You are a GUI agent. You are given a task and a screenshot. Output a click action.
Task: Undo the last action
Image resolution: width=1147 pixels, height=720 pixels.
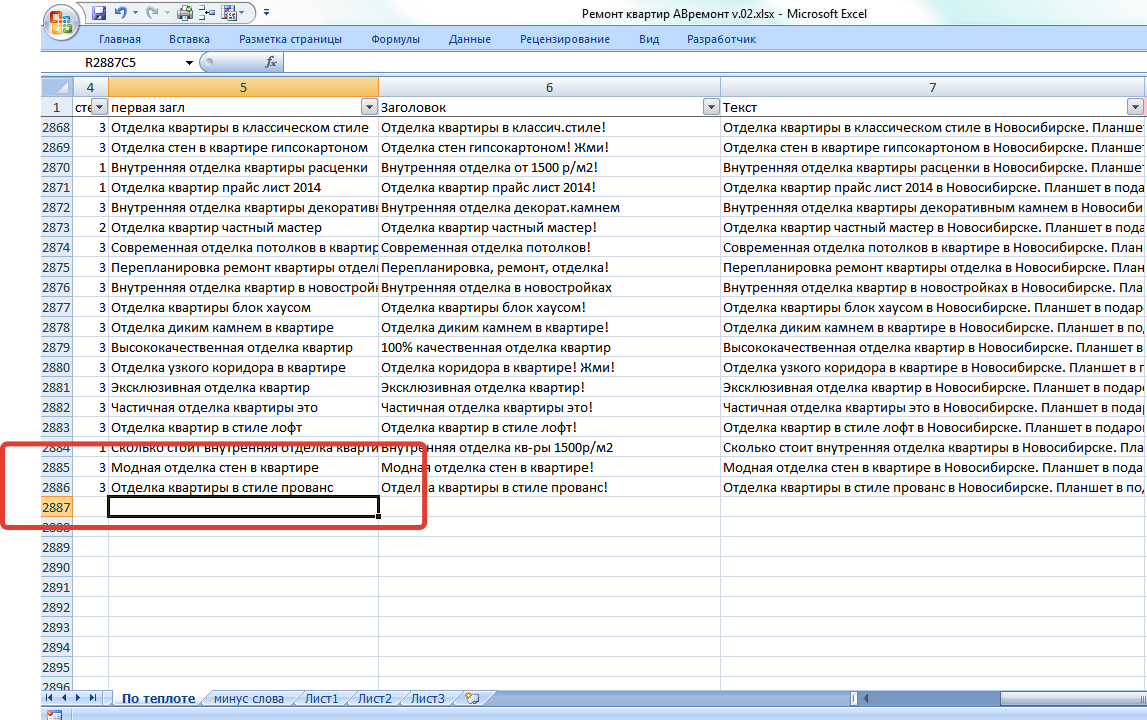tap(121, 12)
